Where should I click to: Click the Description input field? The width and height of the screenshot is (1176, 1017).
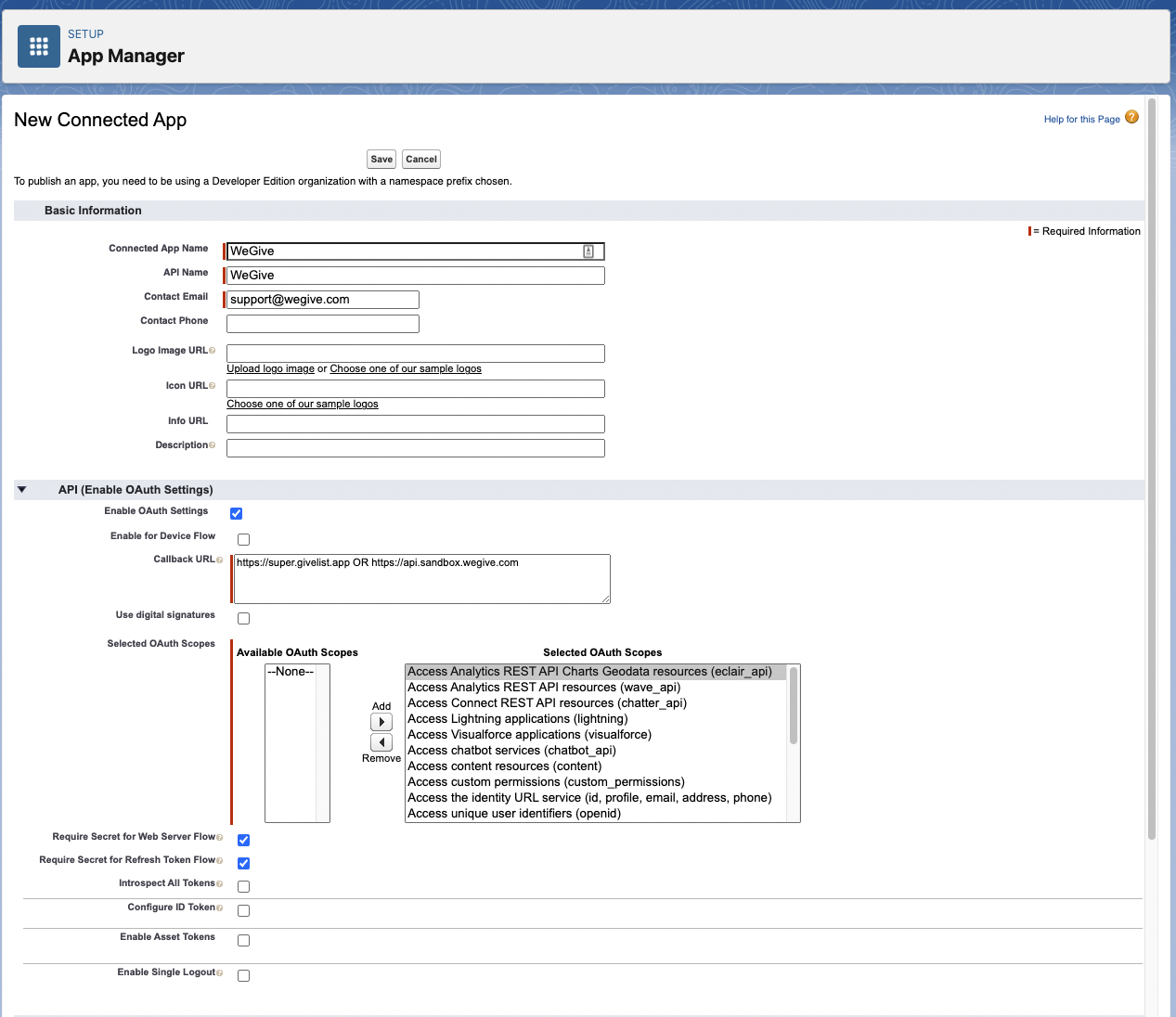click(416, 448)
